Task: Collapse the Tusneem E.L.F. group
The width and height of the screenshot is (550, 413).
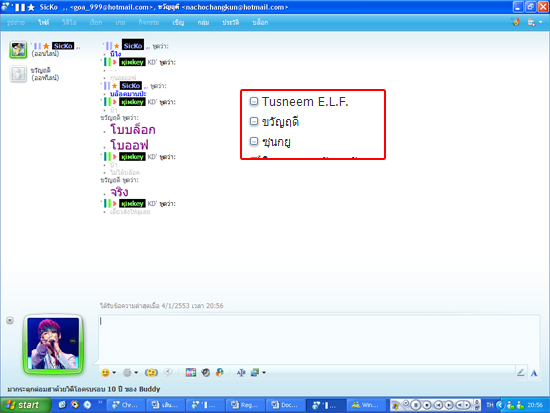Action: 254,101
